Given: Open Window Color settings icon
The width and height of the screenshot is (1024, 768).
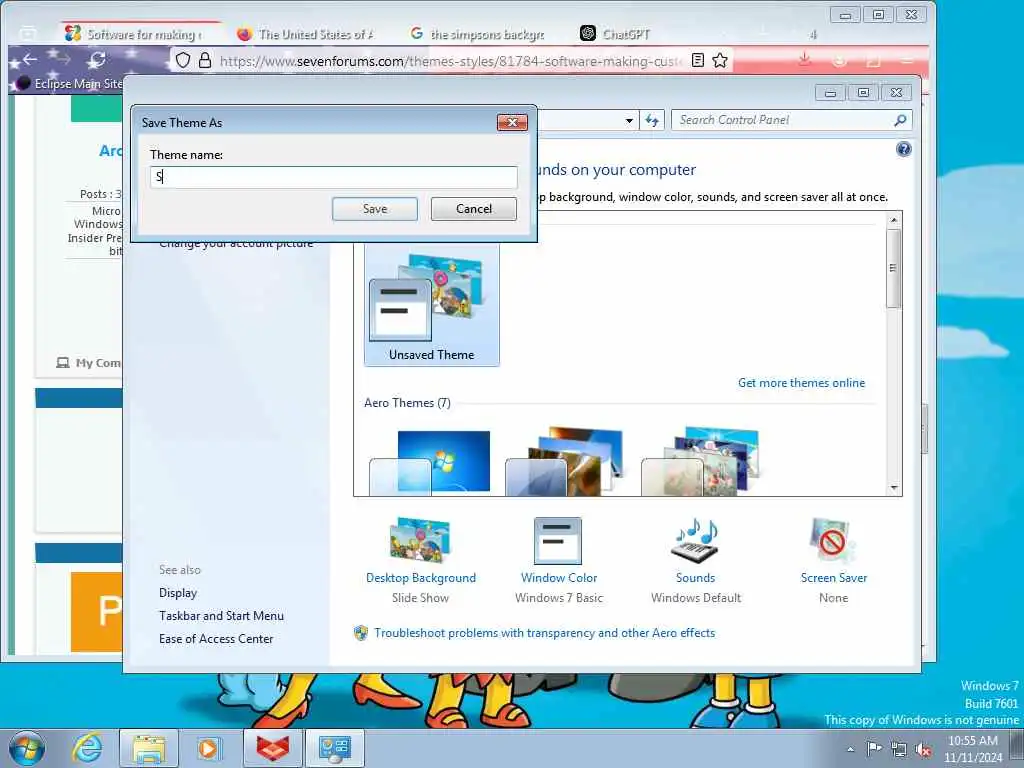Looking at the screenshot, I should (558, 541).
